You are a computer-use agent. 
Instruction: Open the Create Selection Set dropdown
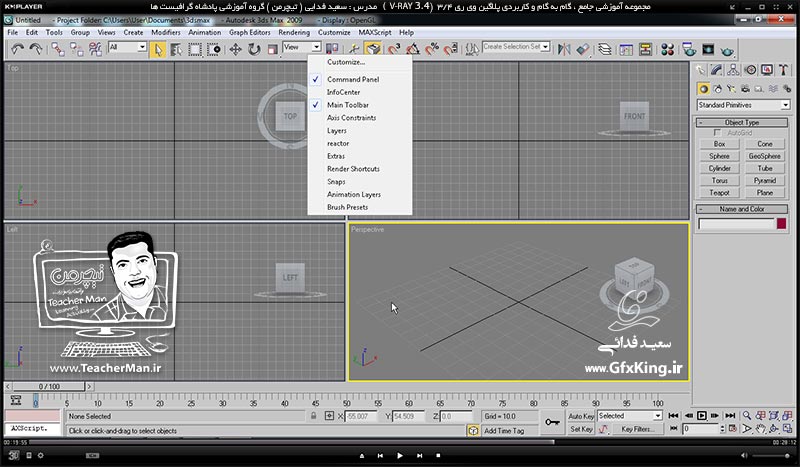pos(516,46)
